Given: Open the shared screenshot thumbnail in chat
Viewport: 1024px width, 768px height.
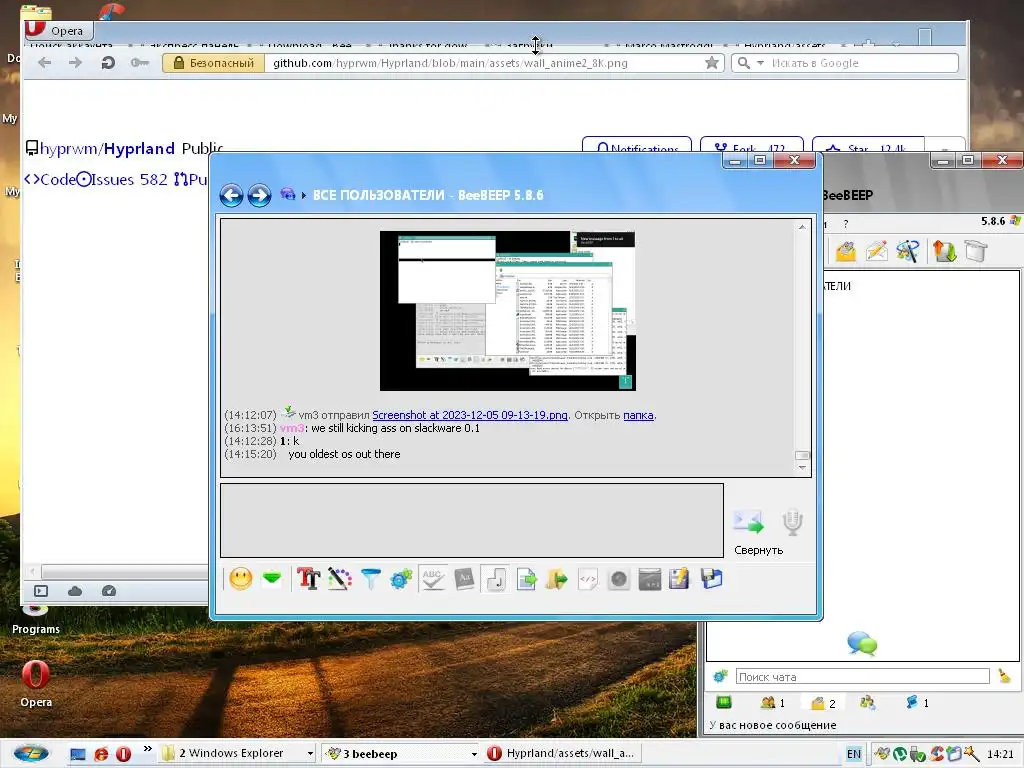Looking at the screenshot, I should 507,311.
